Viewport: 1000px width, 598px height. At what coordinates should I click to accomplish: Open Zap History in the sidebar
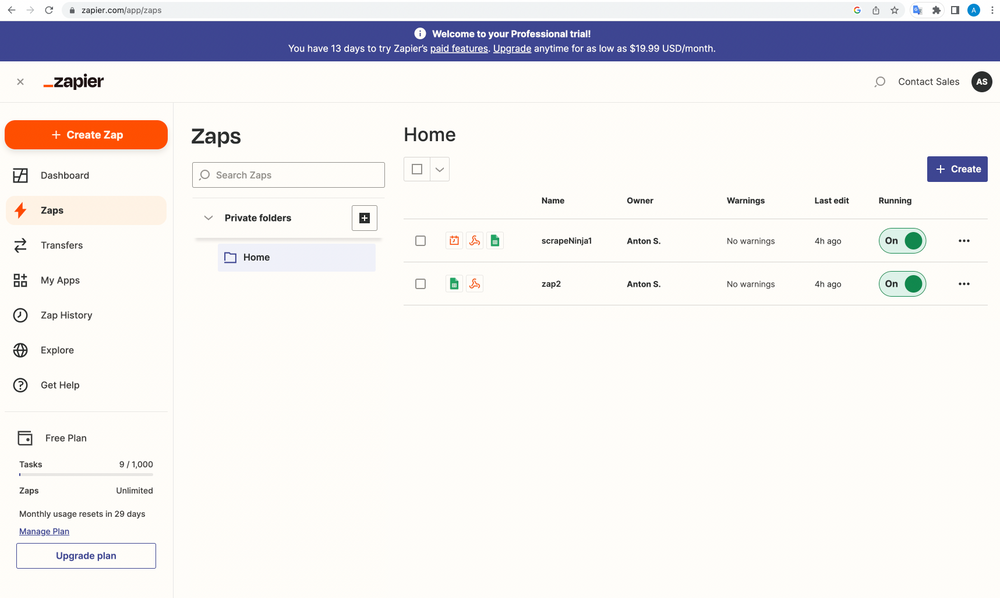(66, 315)
